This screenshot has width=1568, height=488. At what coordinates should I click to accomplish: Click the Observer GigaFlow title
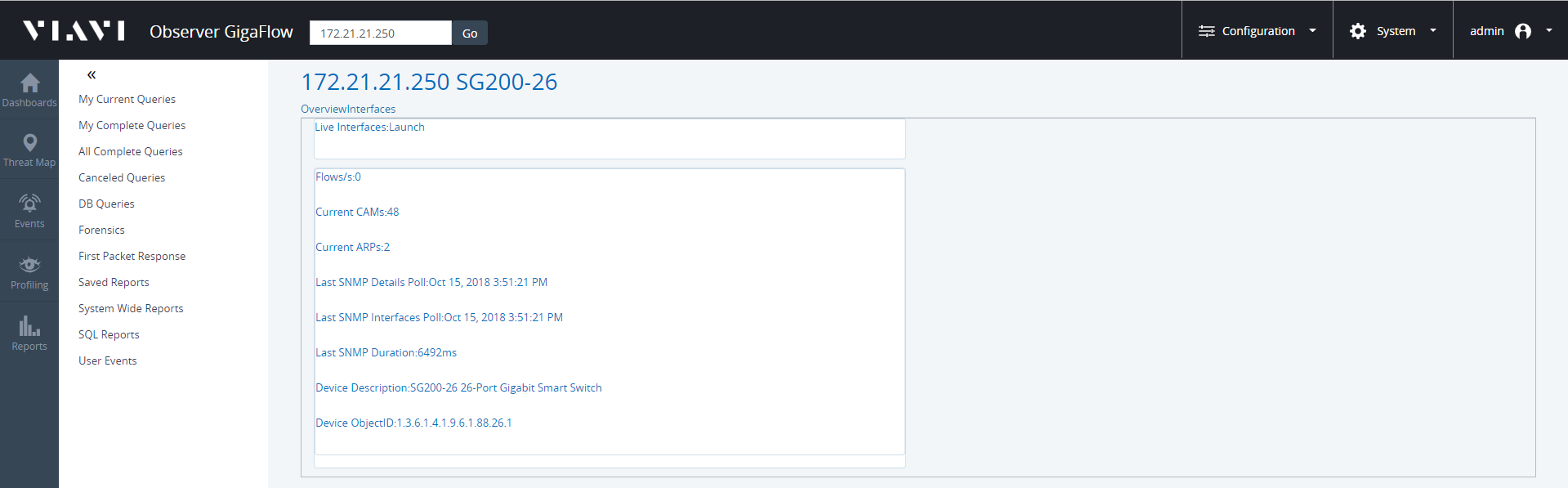[x=221, y=31]
